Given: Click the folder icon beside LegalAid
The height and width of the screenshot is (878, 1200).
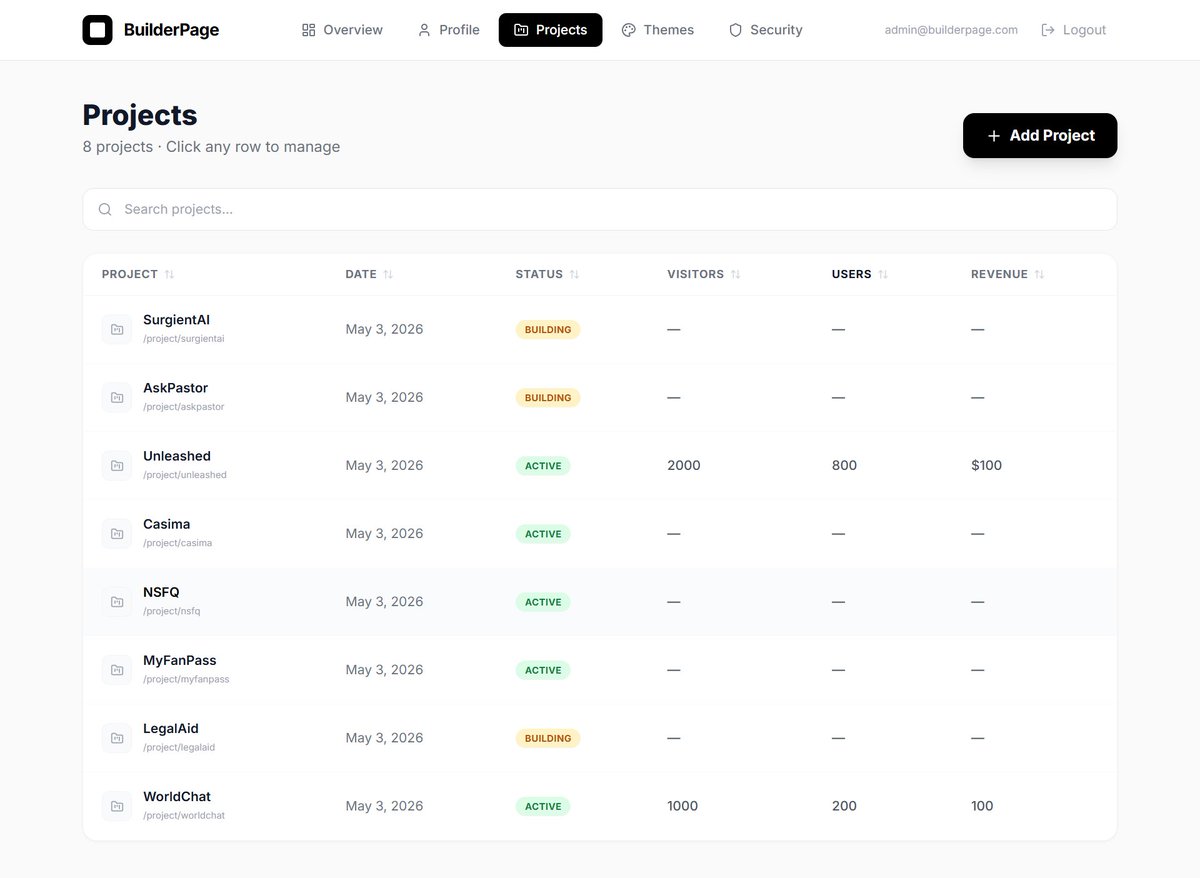Looking at the screenshot, I should coord(117,738).
